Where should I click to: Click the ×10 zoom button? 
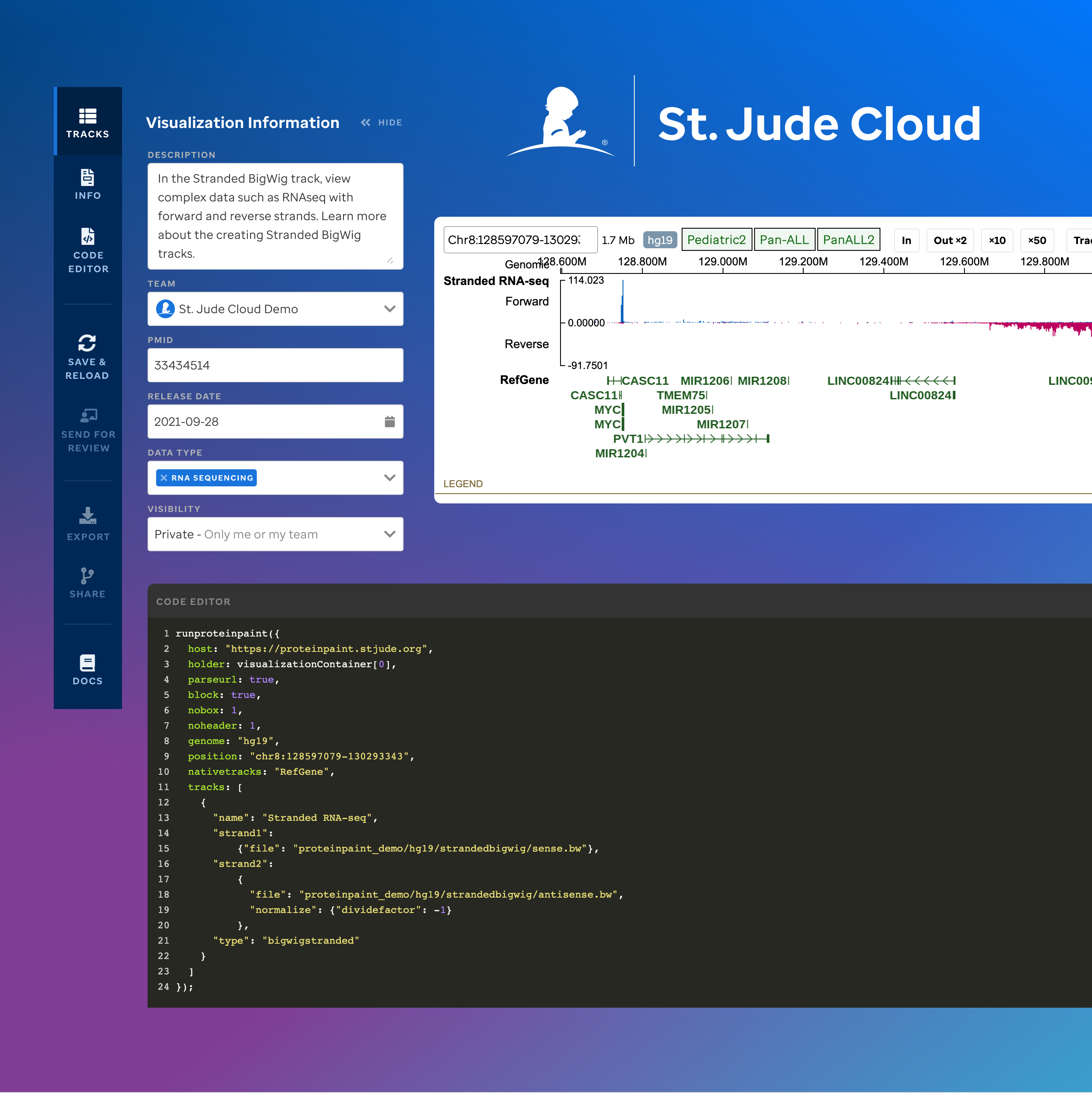tap(997, 241)
